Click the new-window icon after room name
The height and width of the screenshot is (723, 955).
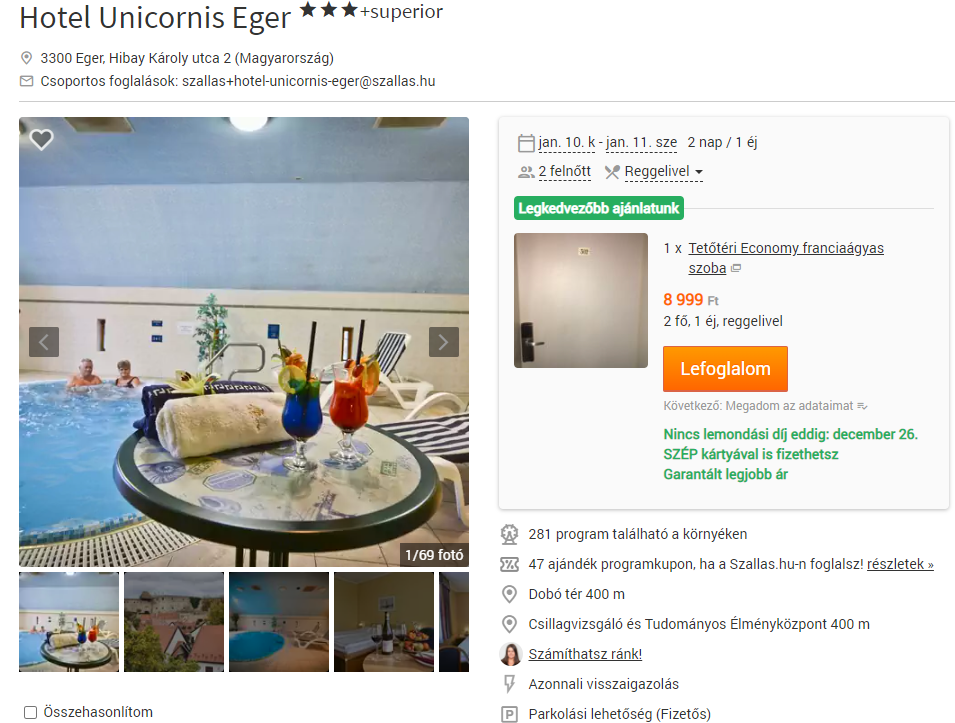(x=736, y=268)
